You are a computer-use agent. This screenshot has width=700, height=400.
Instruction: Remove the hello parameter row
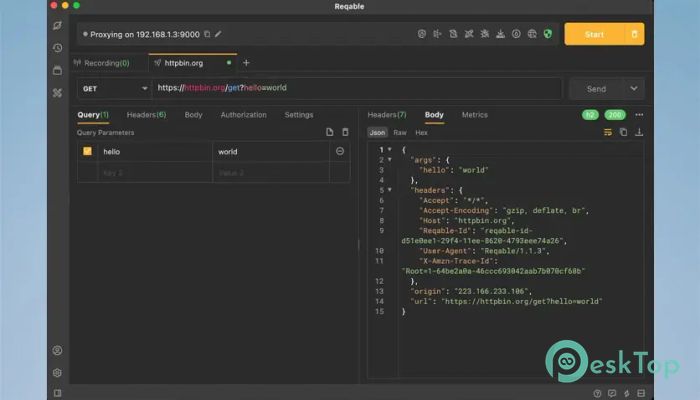click(340, 151)
